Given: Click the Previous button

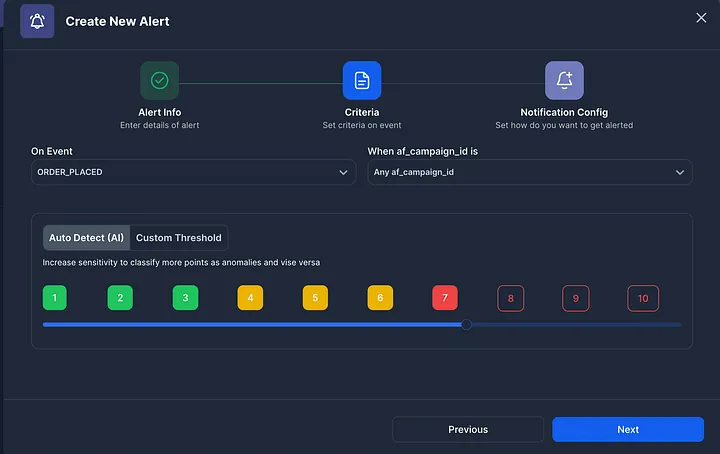Looking at the screenshot, I should [468, 430].
